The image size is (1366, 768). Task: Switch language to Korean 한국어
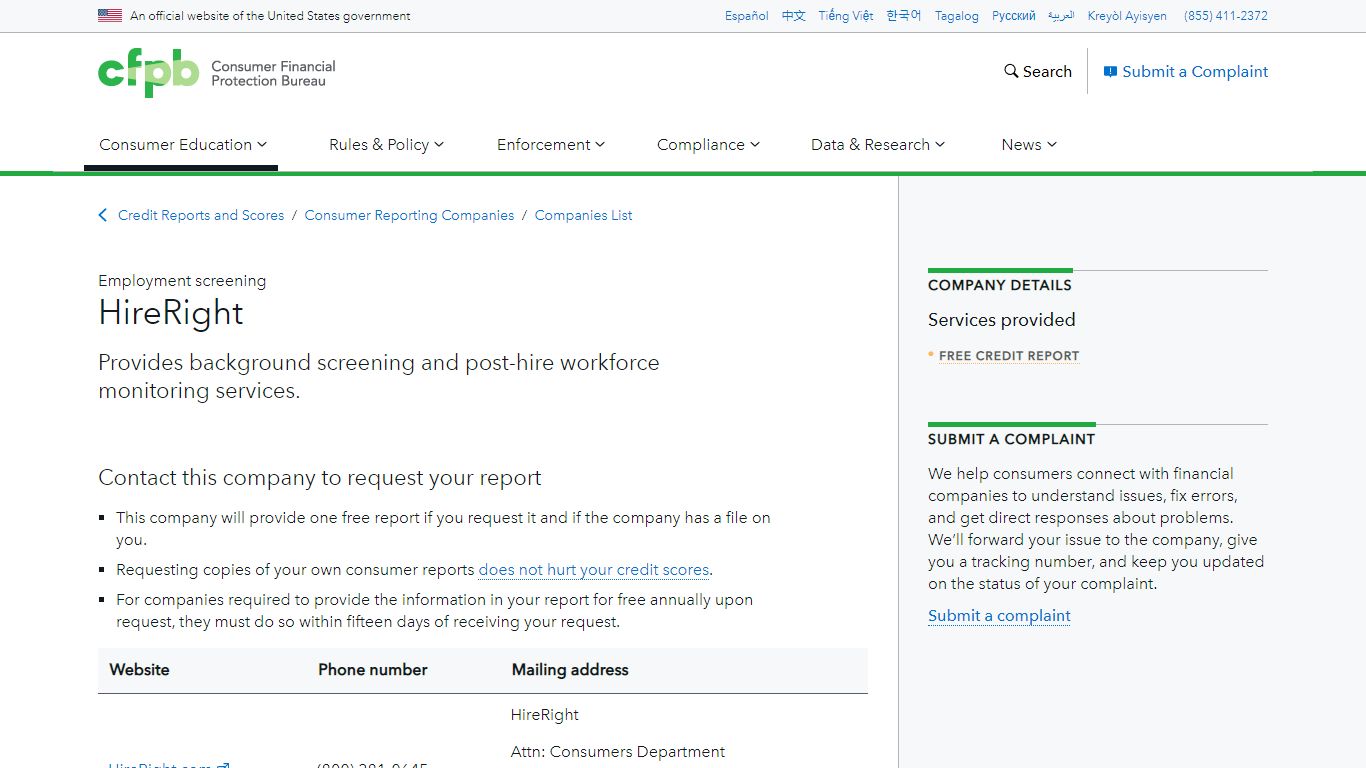(904, 16)
